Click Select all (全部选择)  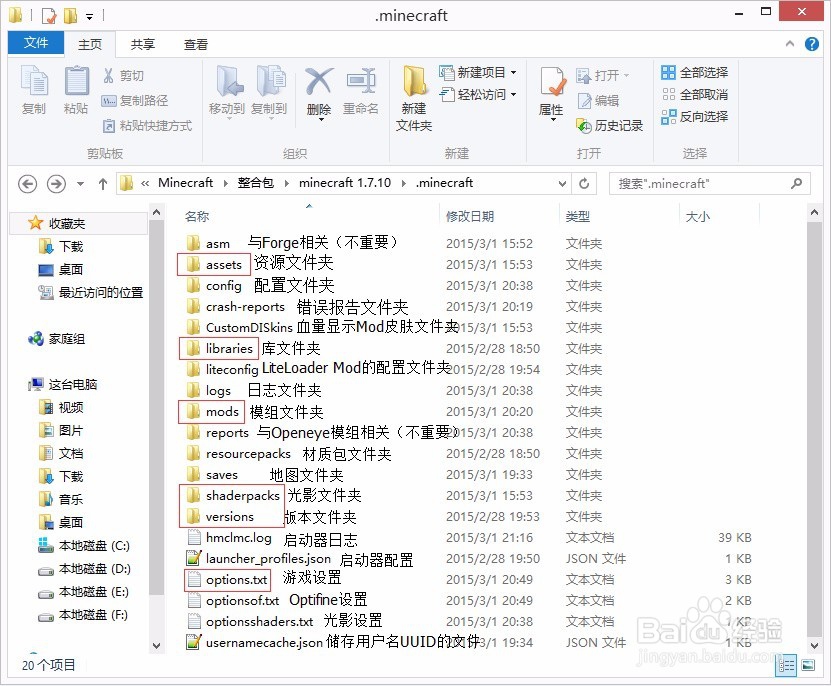tap(695, 72)
